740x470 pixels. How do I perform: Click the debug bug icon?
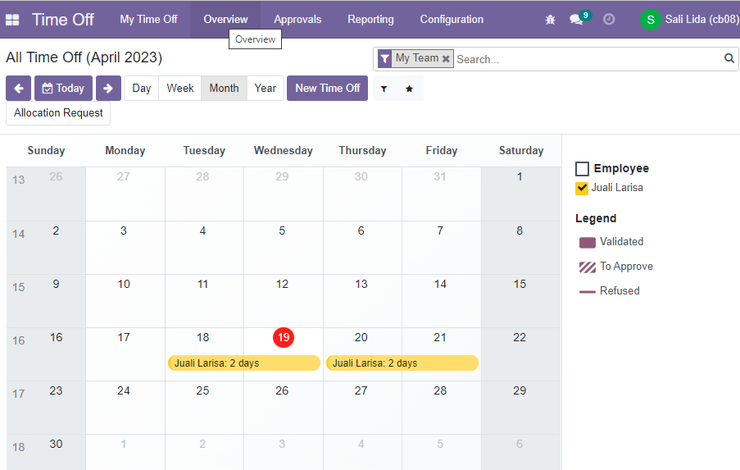550,20
